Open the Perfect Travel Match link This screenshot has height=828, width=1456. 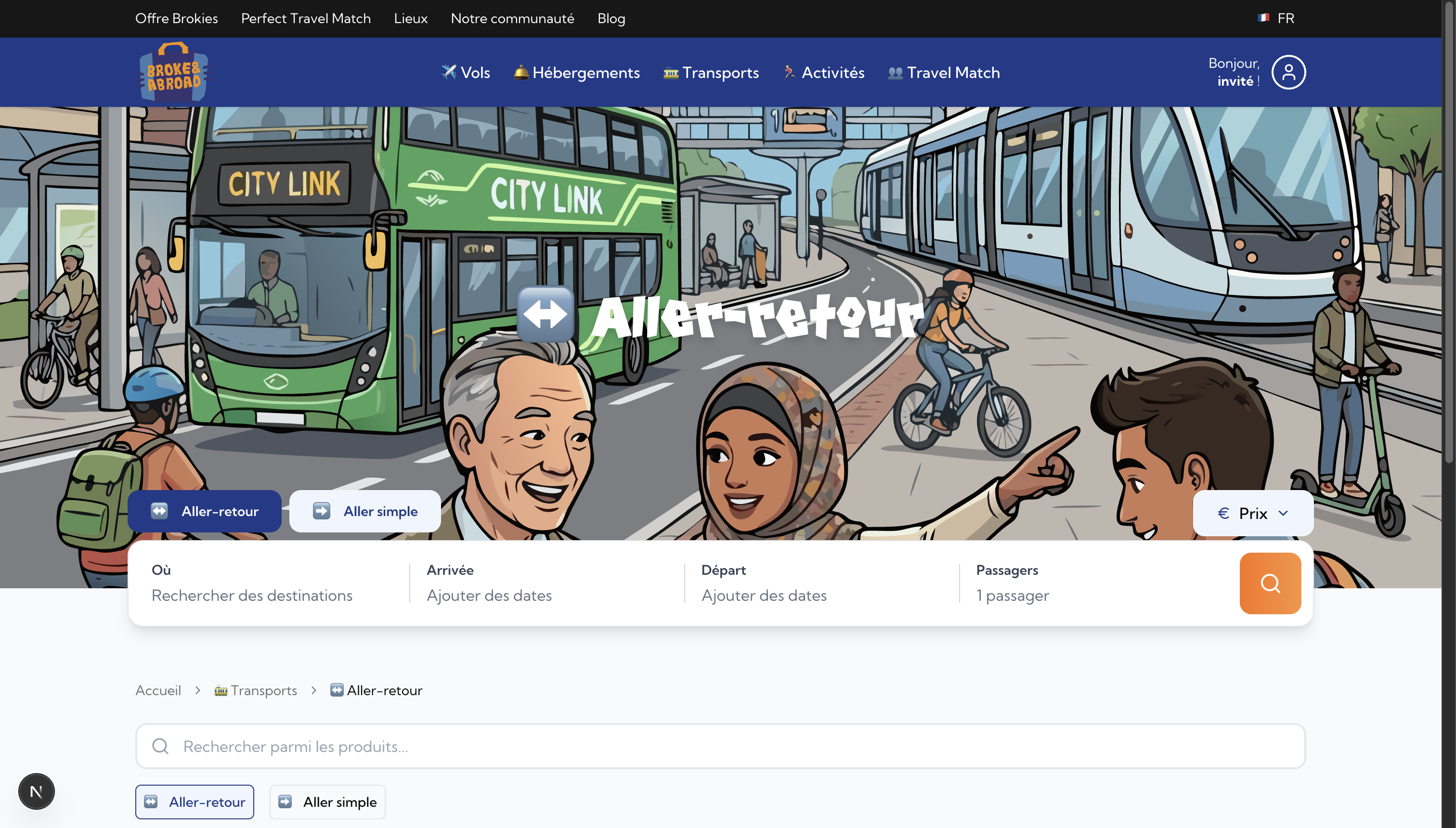tap(306, 18)
